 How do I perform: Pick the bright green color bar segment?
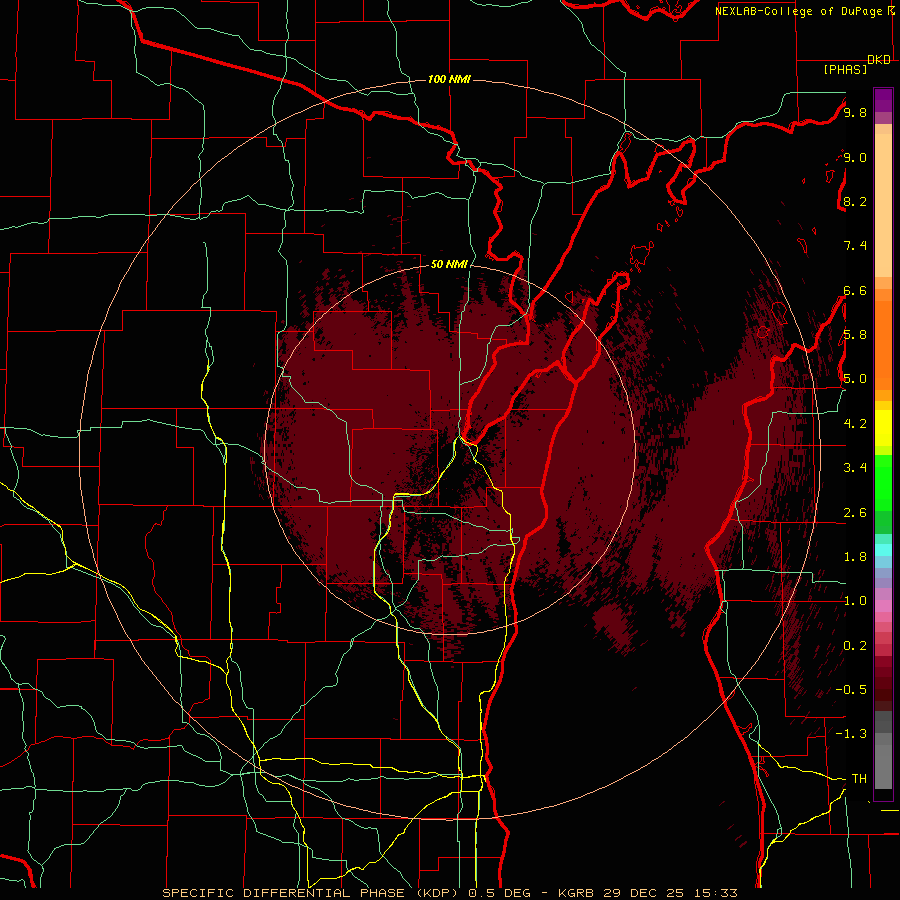coord(883,482)
